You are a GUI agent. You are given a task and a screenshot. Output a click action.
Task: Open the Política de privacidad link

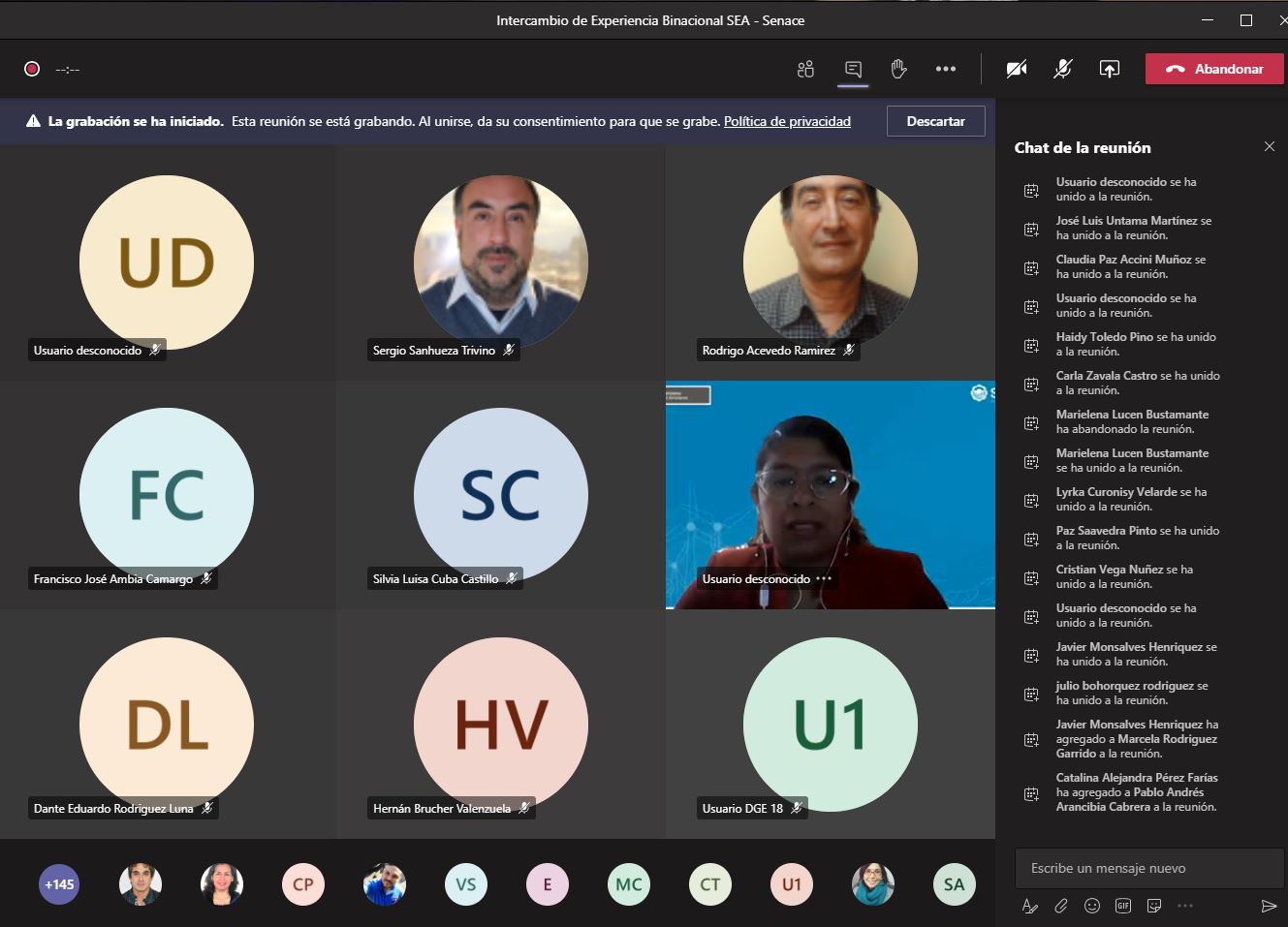[x=787, y=121]
